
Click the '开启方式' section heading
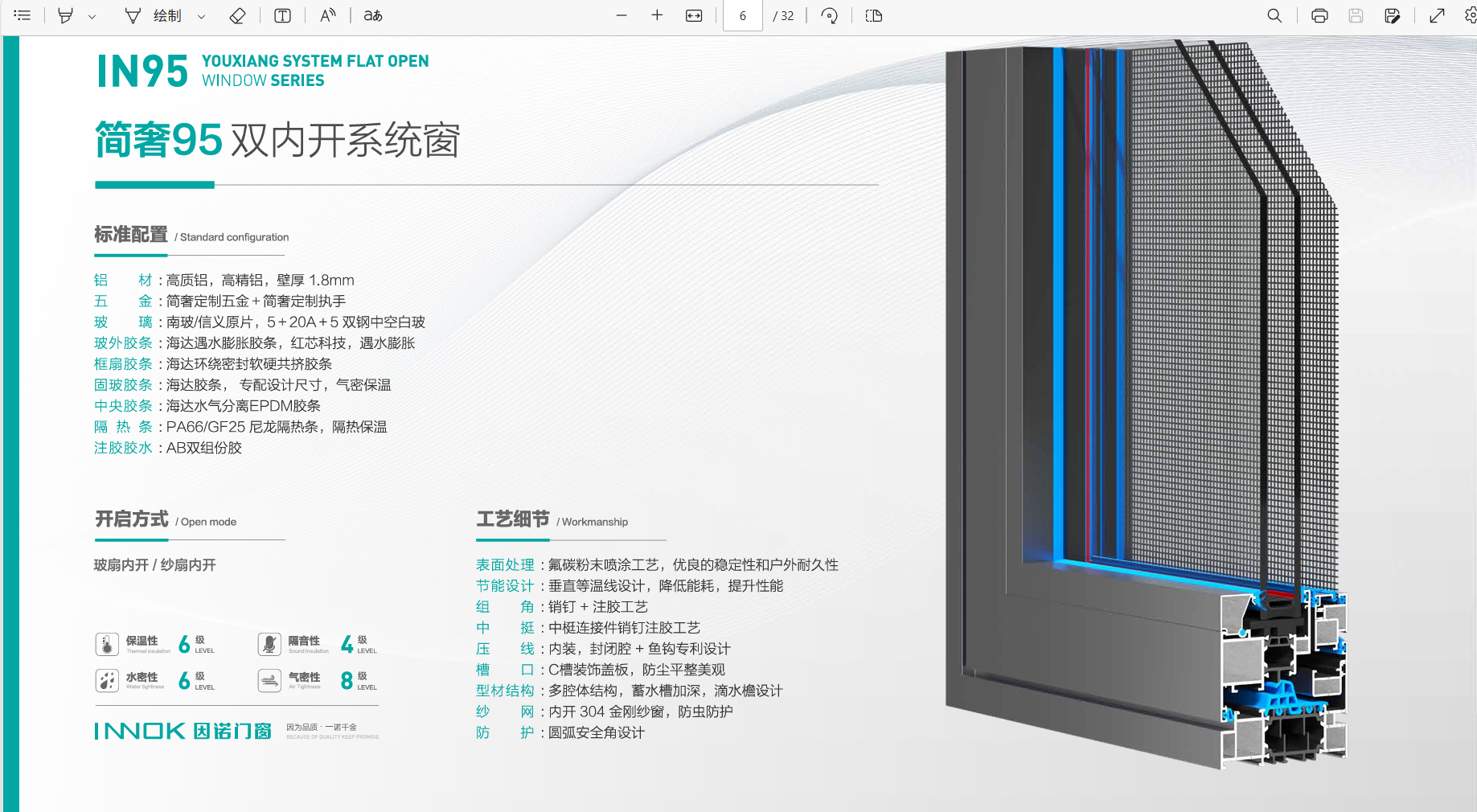pyautogui.click(x=132, y=519)
